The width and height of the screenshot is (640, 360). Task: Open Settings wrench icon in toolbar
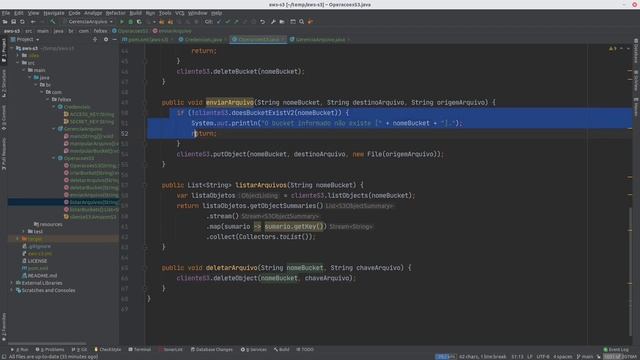pos(273,22)
